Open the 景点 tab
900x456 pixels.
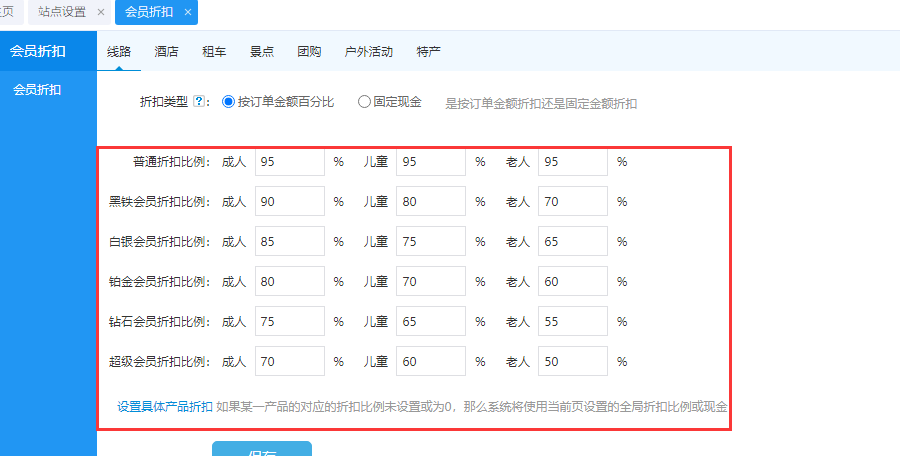262,51
